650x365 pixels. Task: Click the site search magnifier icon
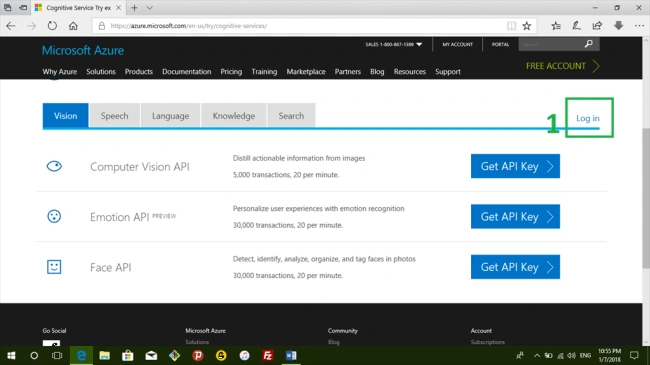coord(589,44)
